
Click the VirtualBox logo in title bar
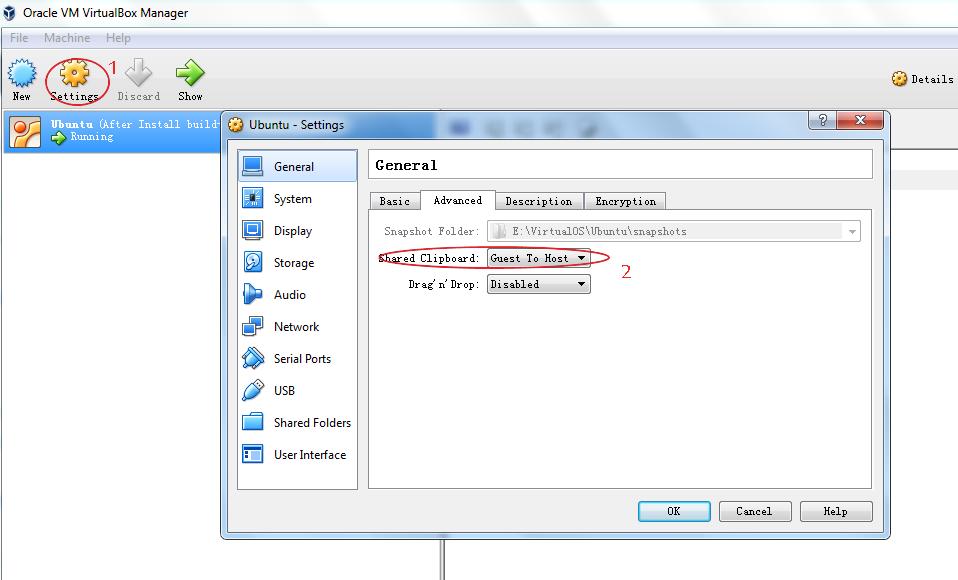9,13
